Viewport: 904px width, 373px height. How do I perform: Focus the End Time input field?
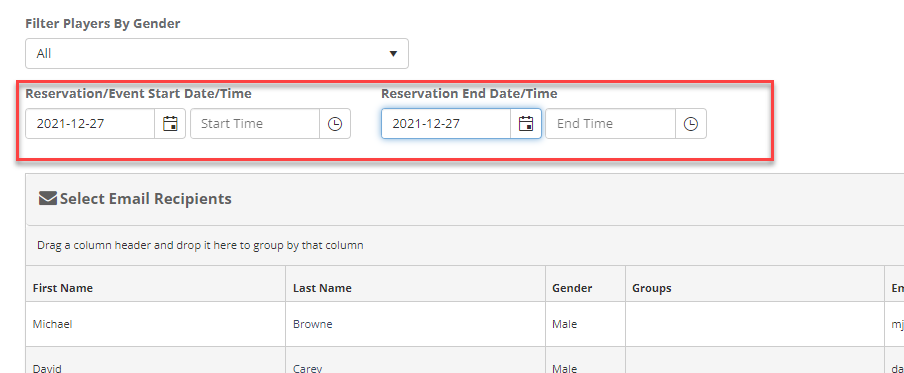611,123
